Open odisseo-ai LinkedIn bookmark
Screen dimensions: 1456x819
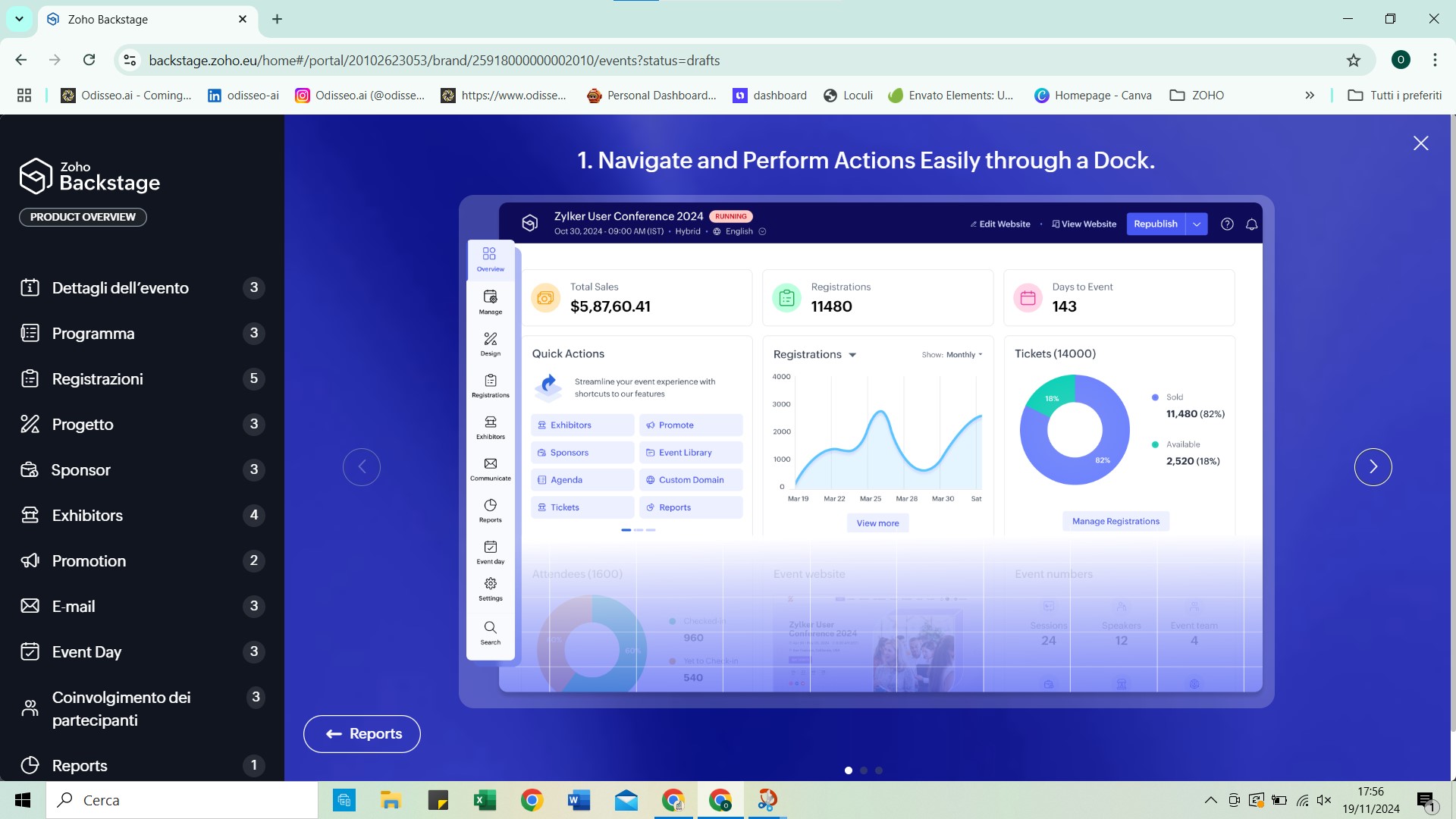[243, 95]
